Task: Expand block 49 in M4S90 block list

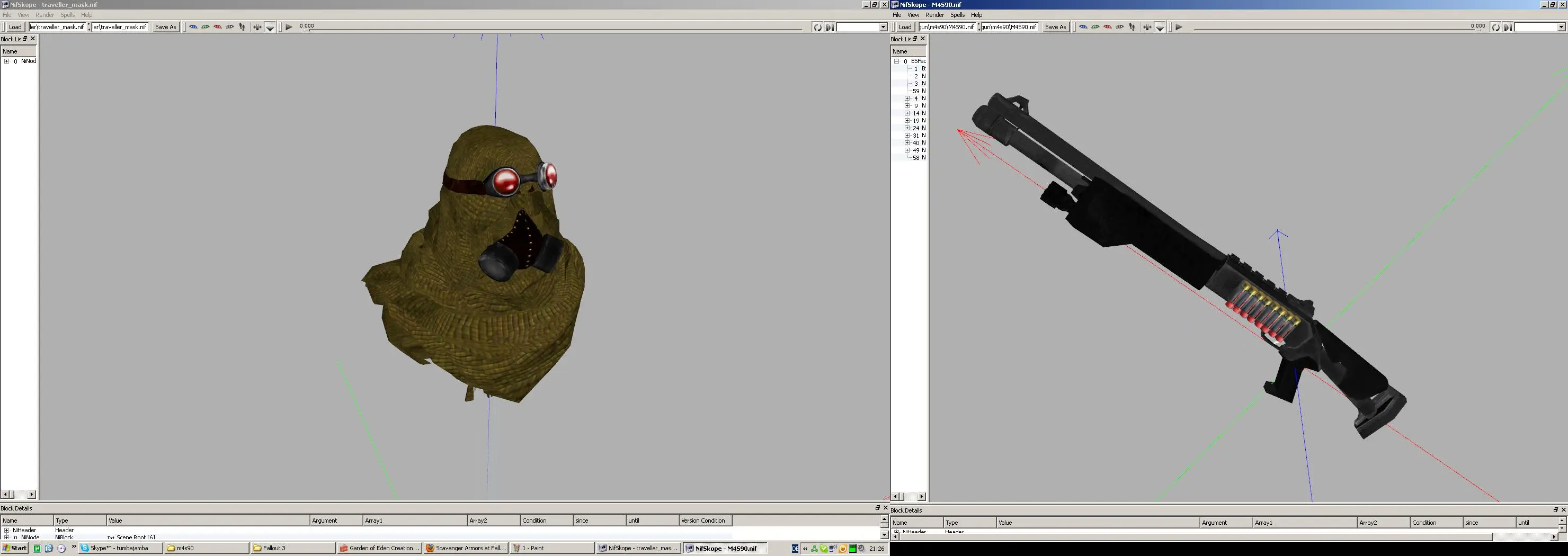Action: click(907, 150)
